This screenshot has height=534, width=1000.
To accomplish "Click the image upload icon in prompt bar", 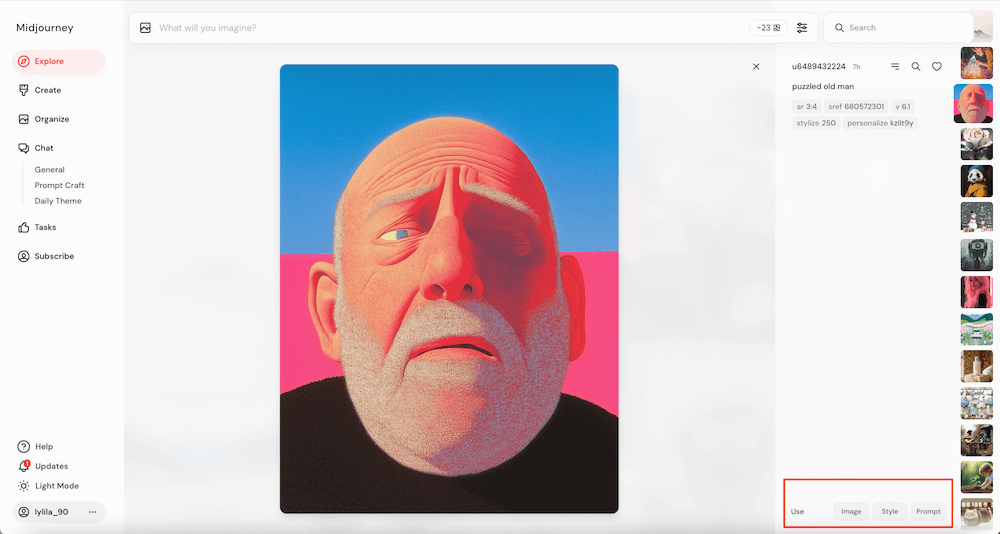I will pyautogui.click(x=145, y=28).
